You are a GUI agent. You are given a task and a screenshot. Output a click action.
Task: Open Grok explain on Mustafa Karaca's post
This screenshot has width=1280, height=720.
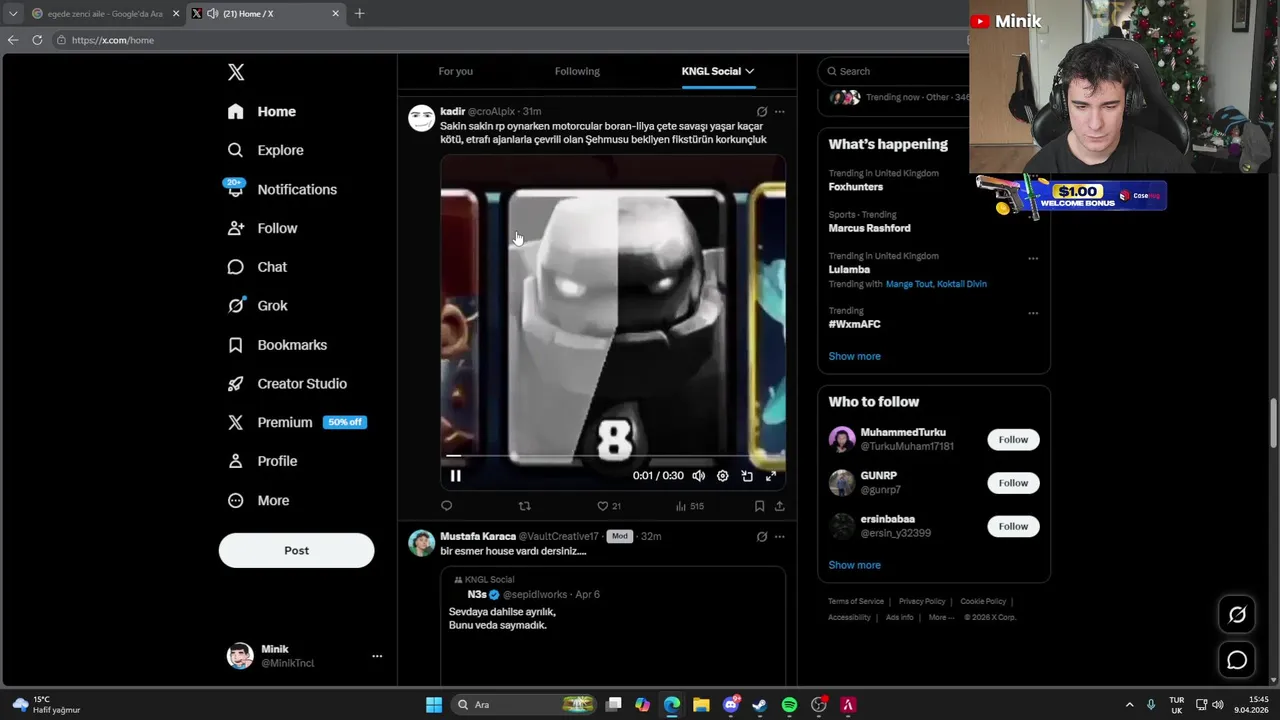point(762,537)
